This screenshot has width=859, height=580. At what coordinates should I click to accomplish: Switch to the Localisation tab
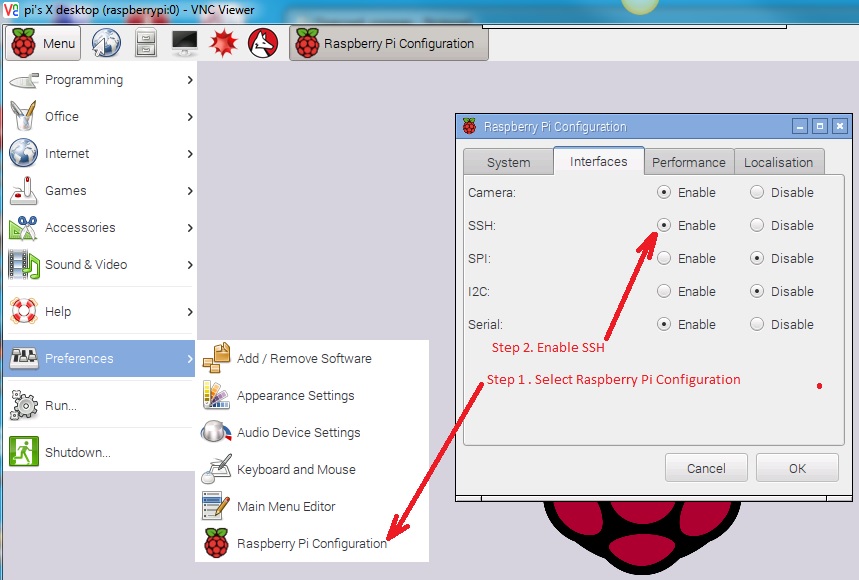tap(778, 162)
